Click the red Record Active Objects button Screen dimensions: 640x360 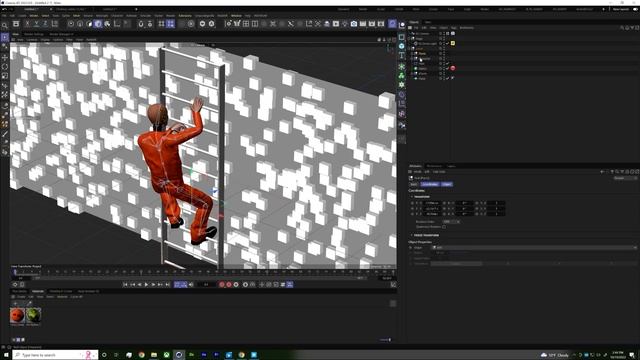click(x=222, y=284)
